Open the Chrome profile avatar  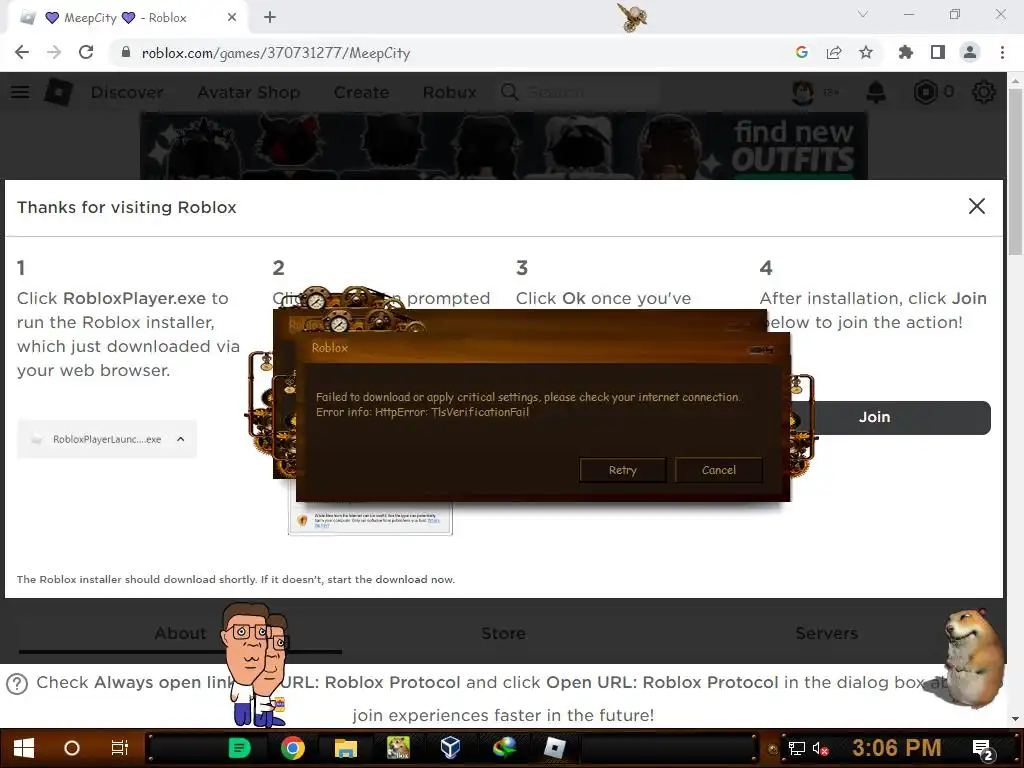click(x=970, y=52)
